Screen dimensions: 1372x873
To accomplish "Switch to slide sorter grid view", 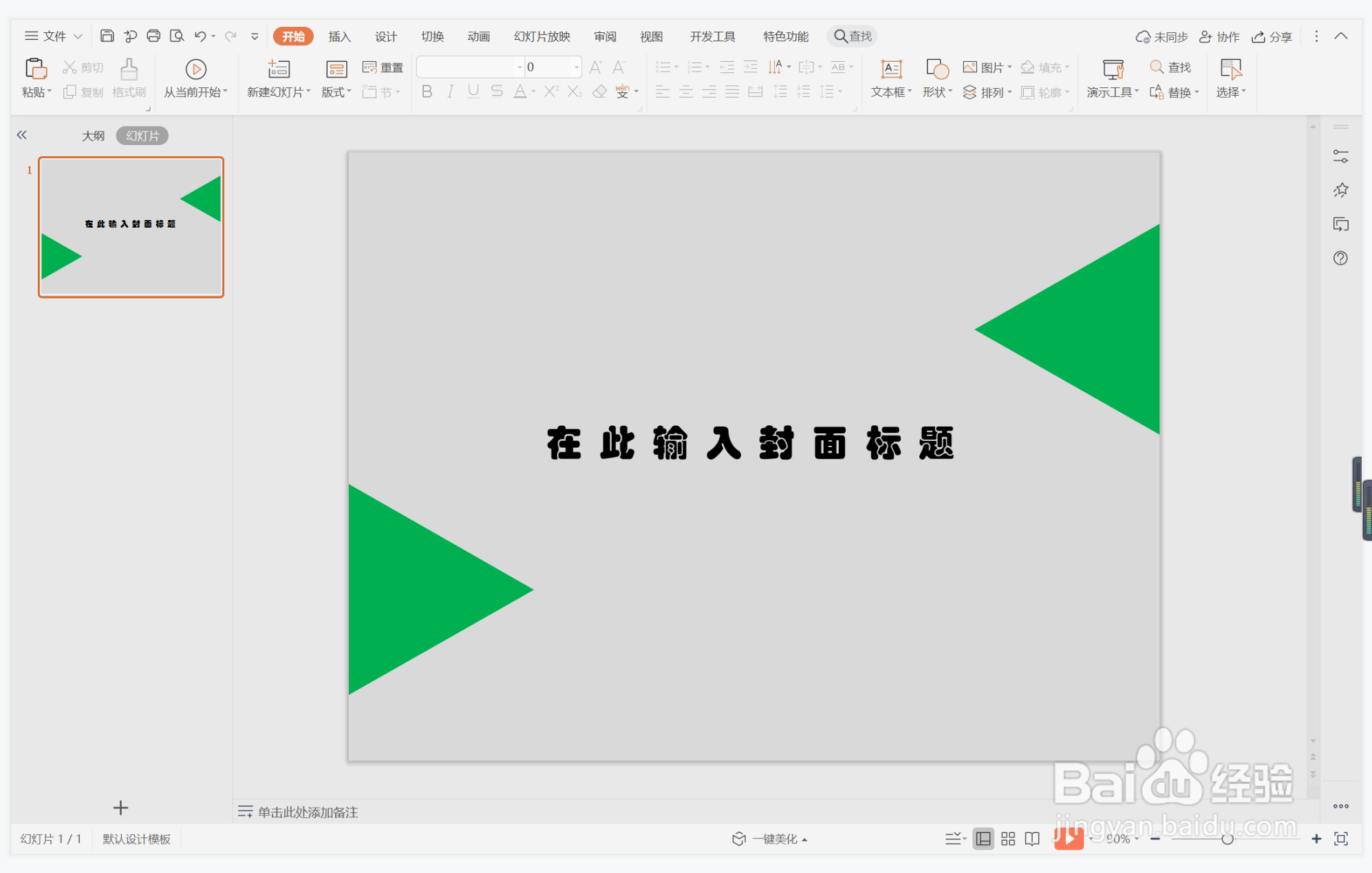I will click(1007, 839).
